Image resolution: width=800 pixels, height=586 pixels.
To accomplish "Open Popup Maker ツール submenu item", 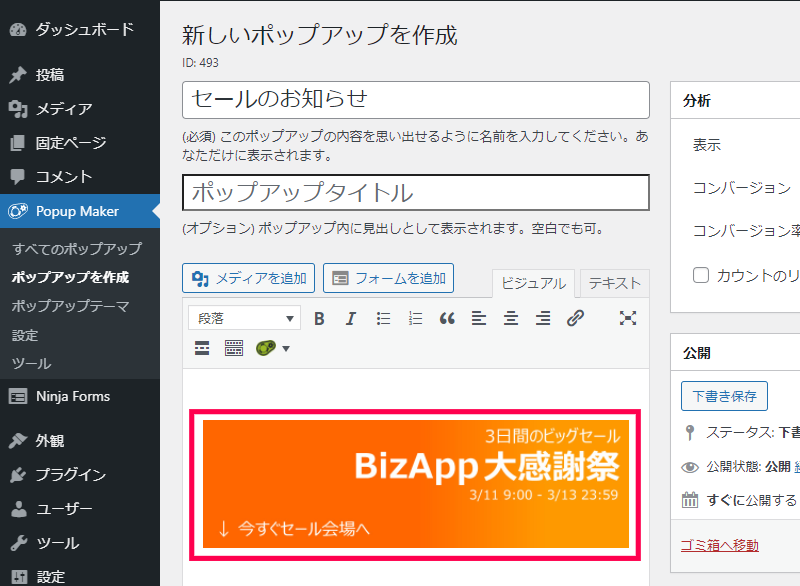I will tap(32, 364).
